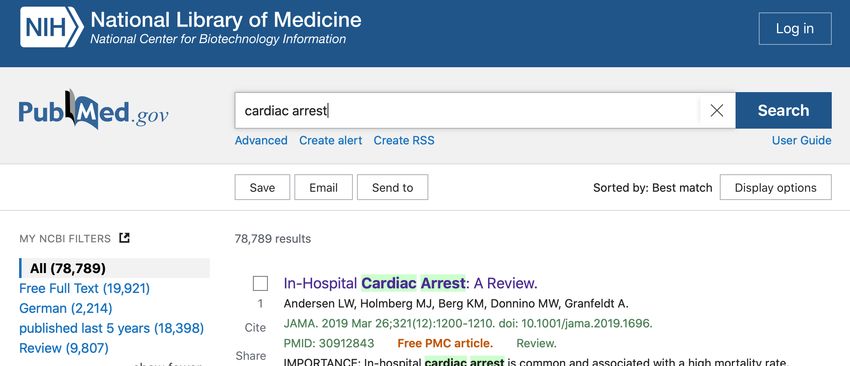Image resolution: width=850 pixels, height=366 pixels.
Task: Open the Send to menu
Action: (x=392, y=188)
